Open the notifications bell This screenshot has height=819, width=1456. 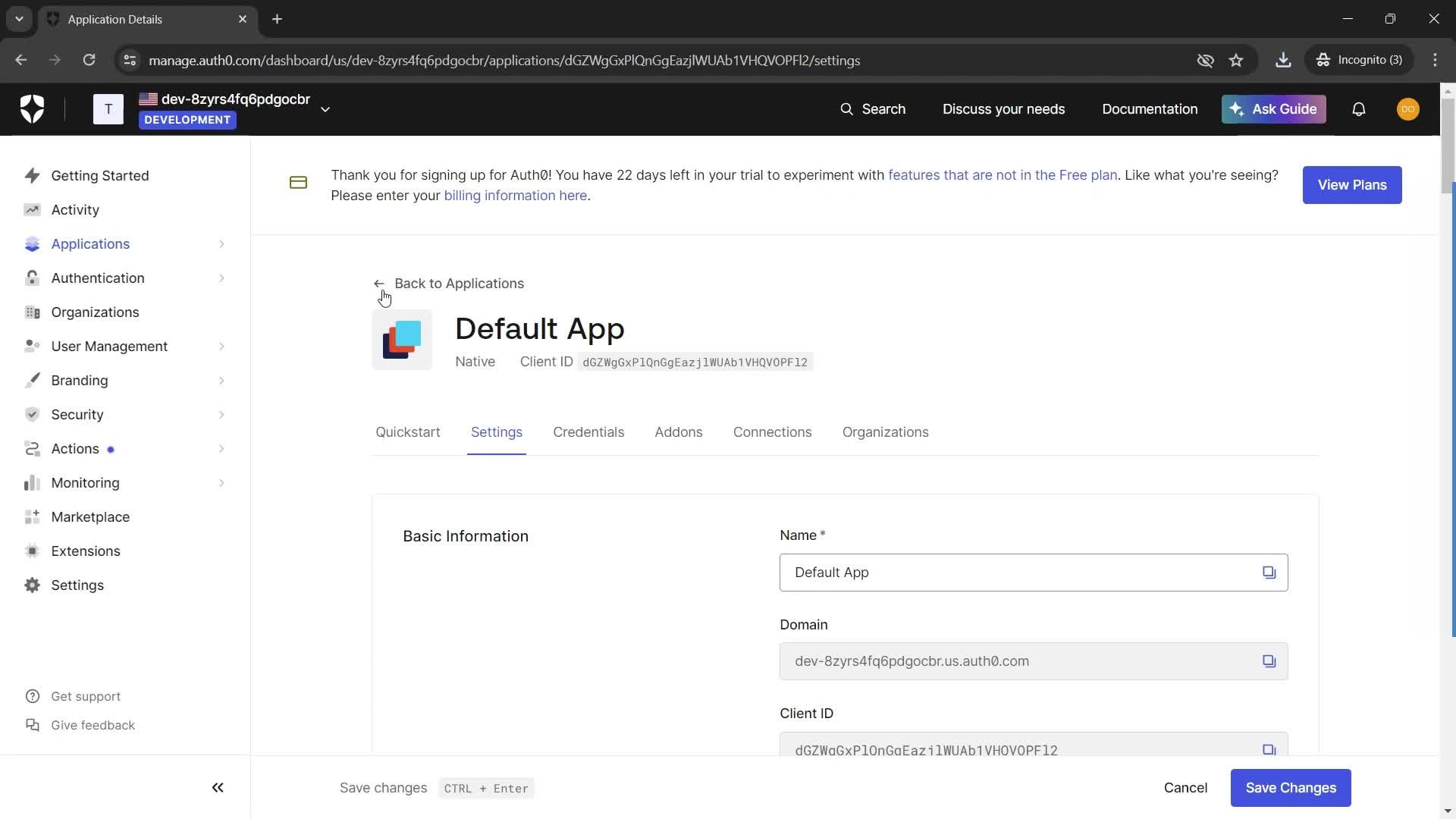tap(1358, 109)
